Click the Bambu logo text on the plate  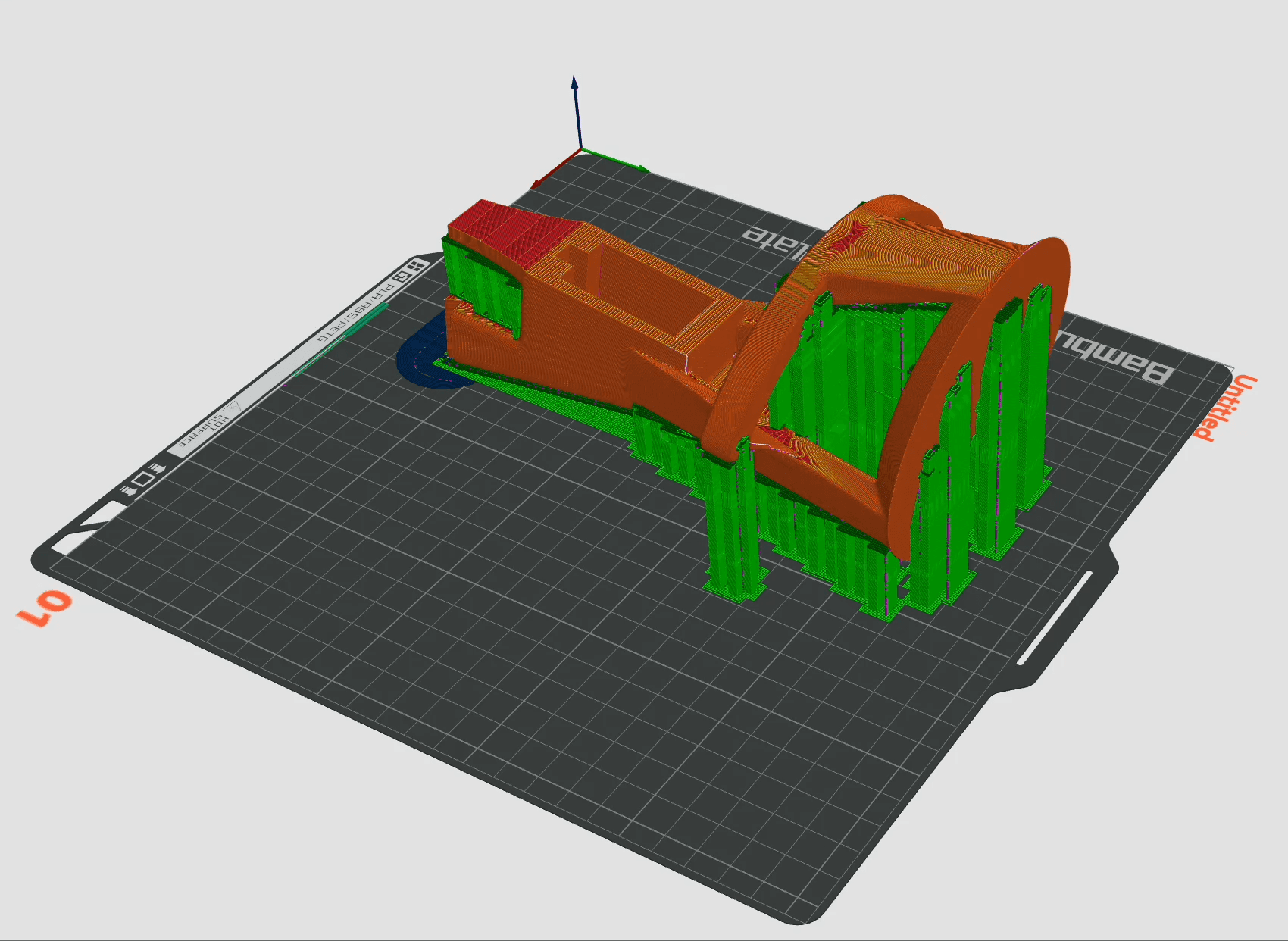1114,358
